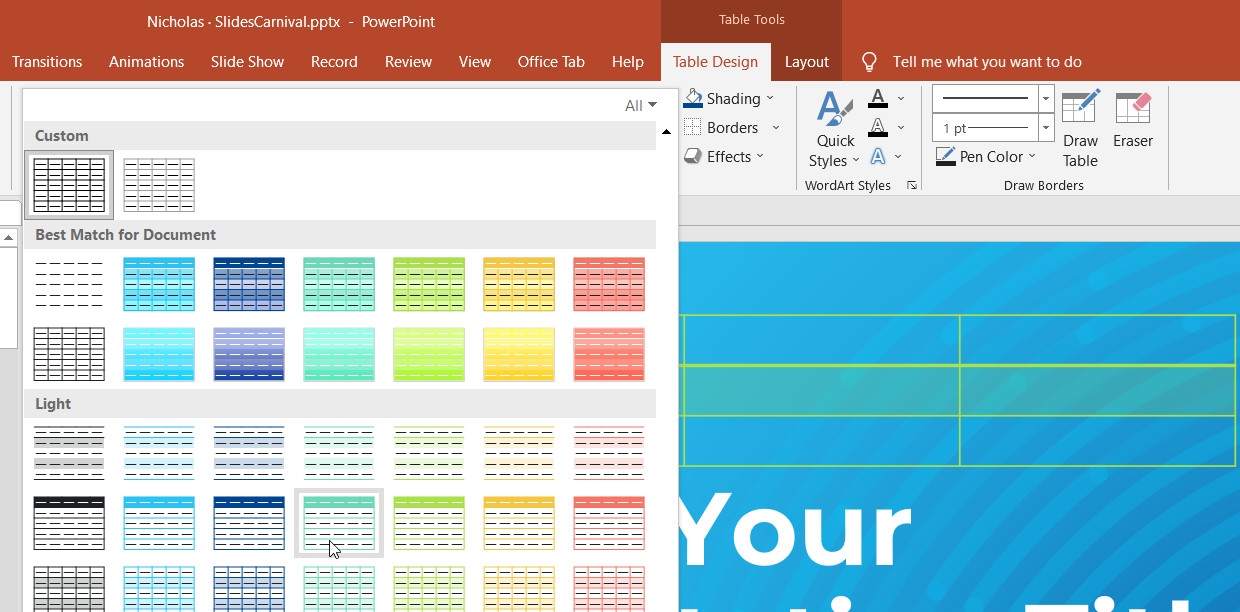Click the Shading paint bucket icon
This screenshot has height=612, width=1240.
click(694, 98)
